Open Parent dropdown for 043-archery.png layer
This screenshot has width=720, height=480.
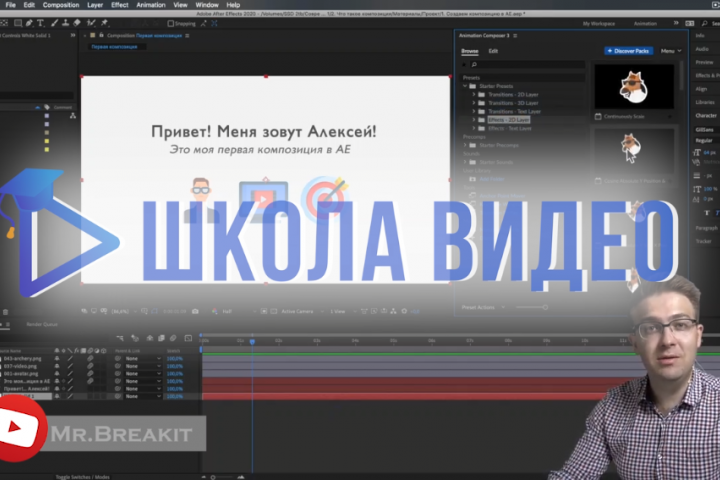coord(143,358)
